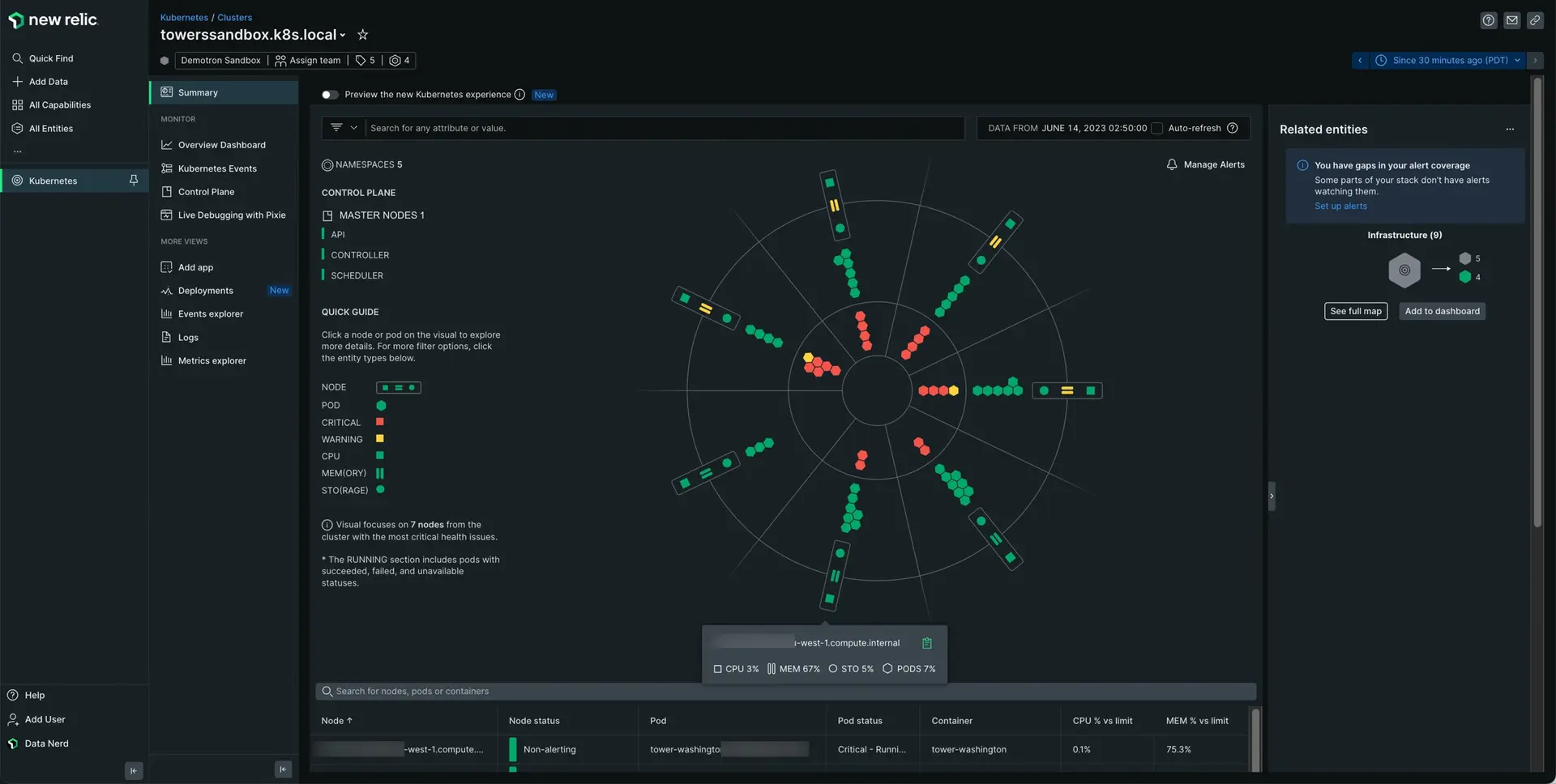Click the right-side node on the radial map
The image size is (1556, 784).
(x=1067, y=391)
